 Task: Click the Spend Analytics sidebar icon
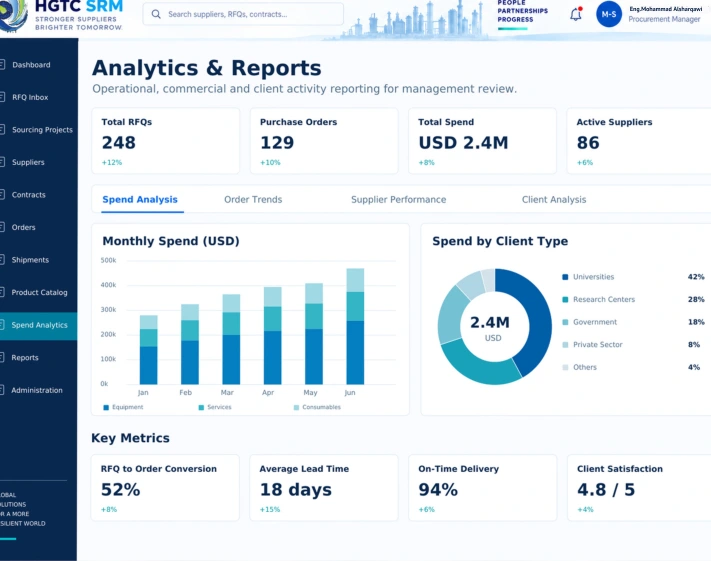pyautogui.click(x=2, y=325)
